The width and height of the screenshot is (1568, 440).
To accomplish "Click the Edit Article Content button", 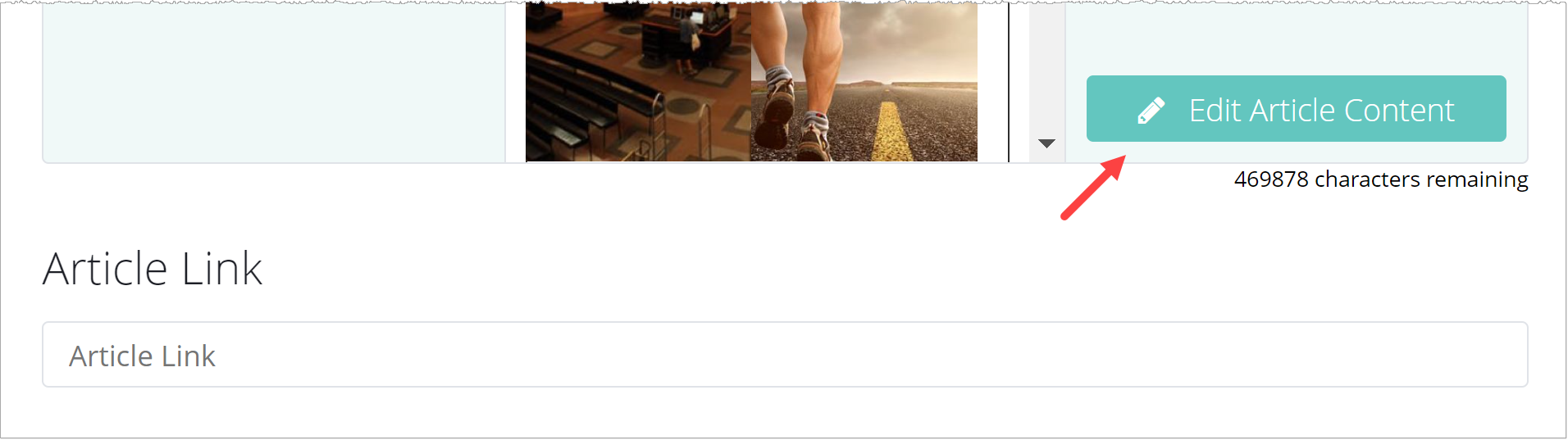I will [1296, 109].
